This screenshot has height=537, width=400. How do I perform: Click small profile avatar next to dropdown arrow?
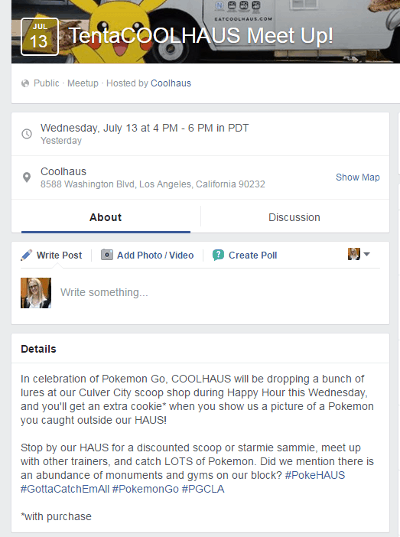(354, 254)
